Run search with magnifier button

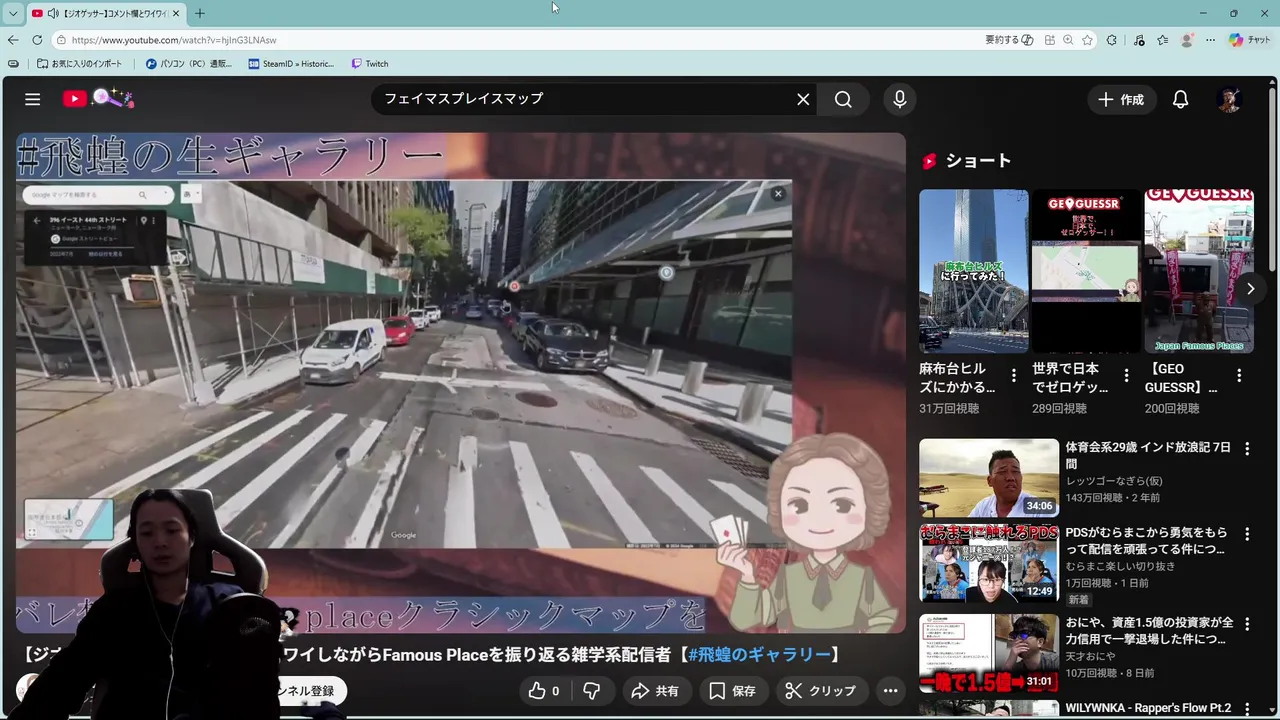click(x=843, y=99)
